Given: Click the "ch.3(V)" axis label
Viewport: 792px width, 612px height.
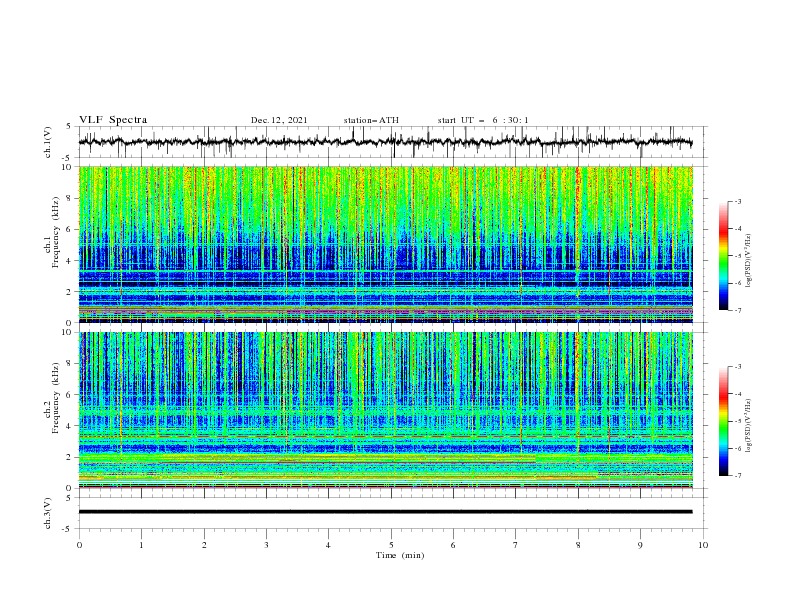Looking at the screenshot, I should tap(48, 513).
